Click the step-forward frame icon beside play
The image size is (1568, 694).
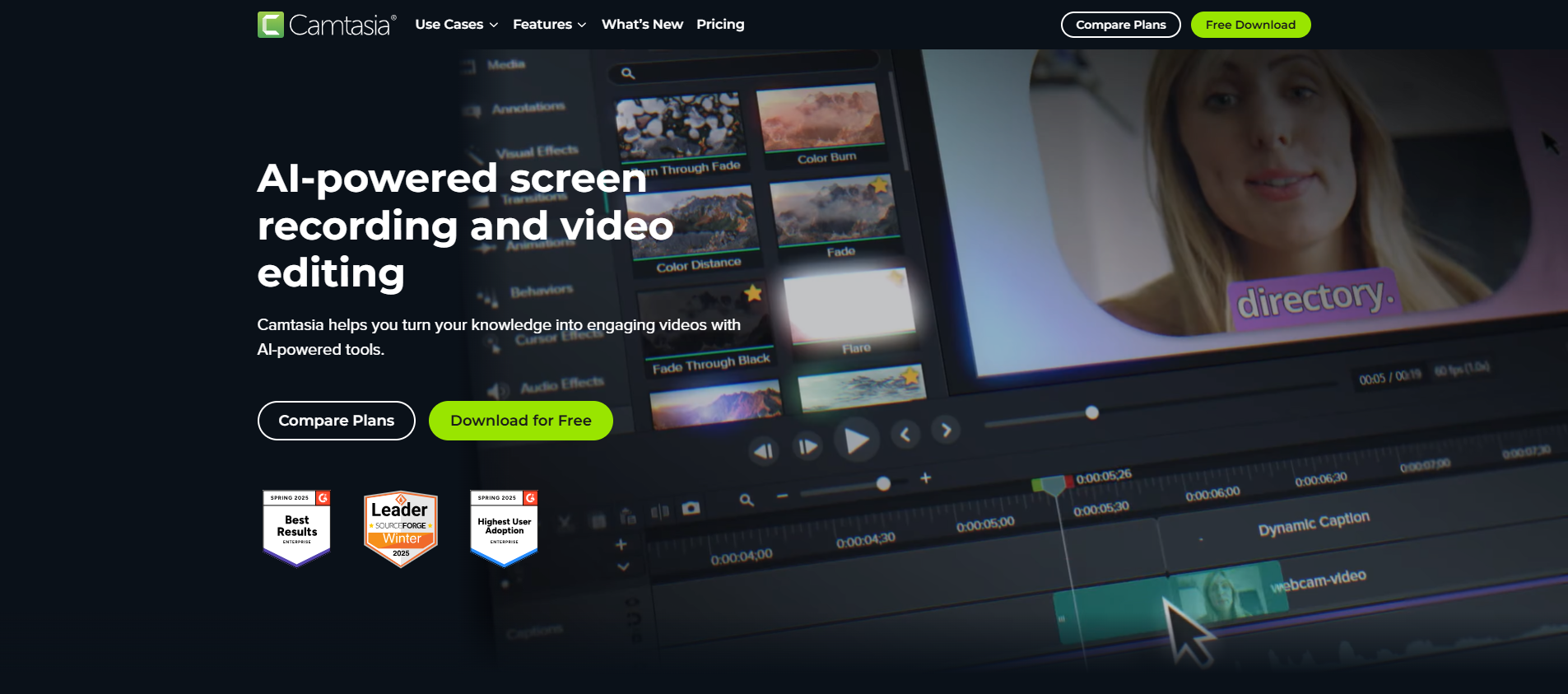[x=807, y=446]
